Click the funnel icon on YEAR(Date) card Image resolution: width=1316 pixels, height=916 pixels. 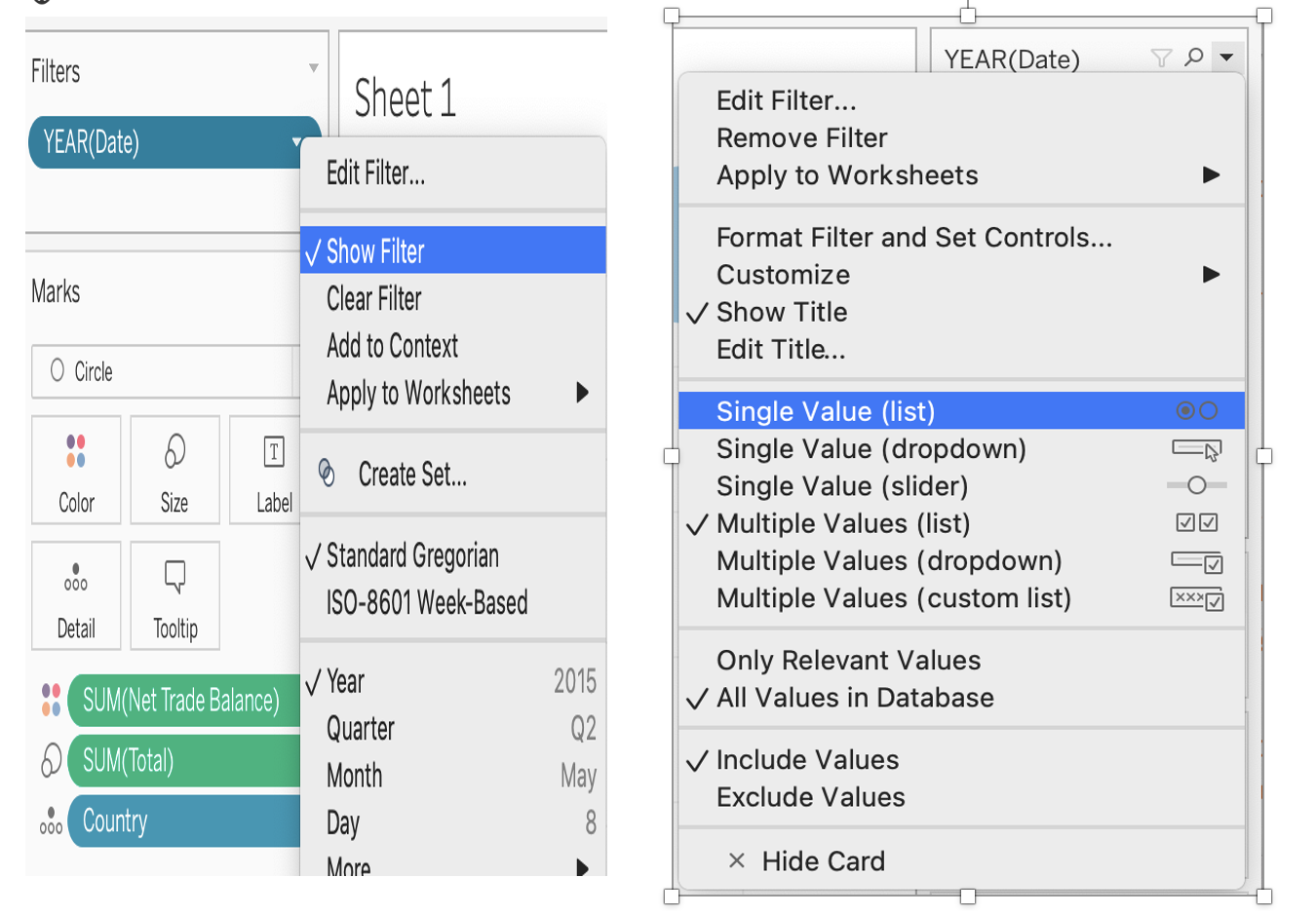pos(1161,58)
